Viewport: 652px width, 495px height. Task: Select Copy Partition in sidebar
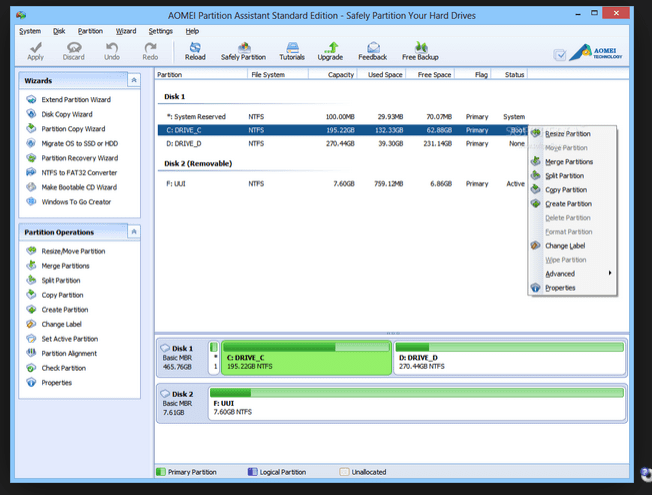pyautogui.click(x=55, y=295)
